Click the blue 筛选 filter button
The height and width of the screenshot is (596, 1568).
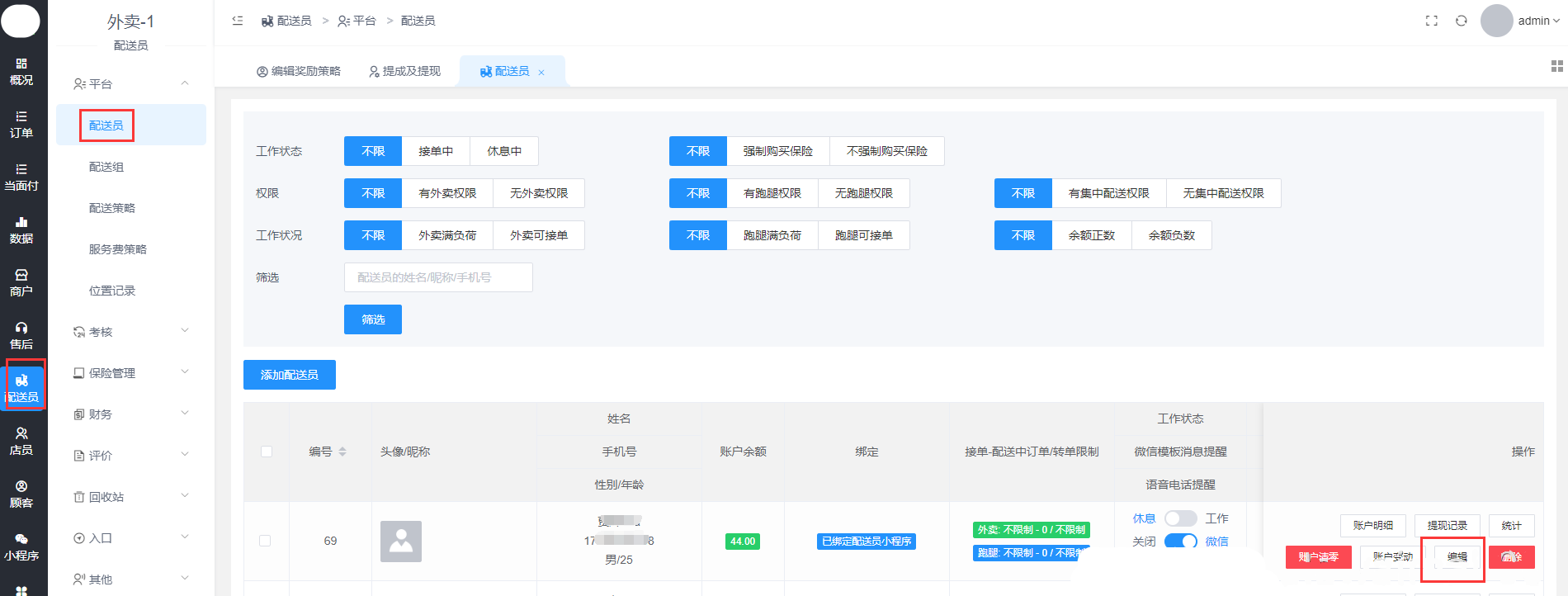coord(373,319)
